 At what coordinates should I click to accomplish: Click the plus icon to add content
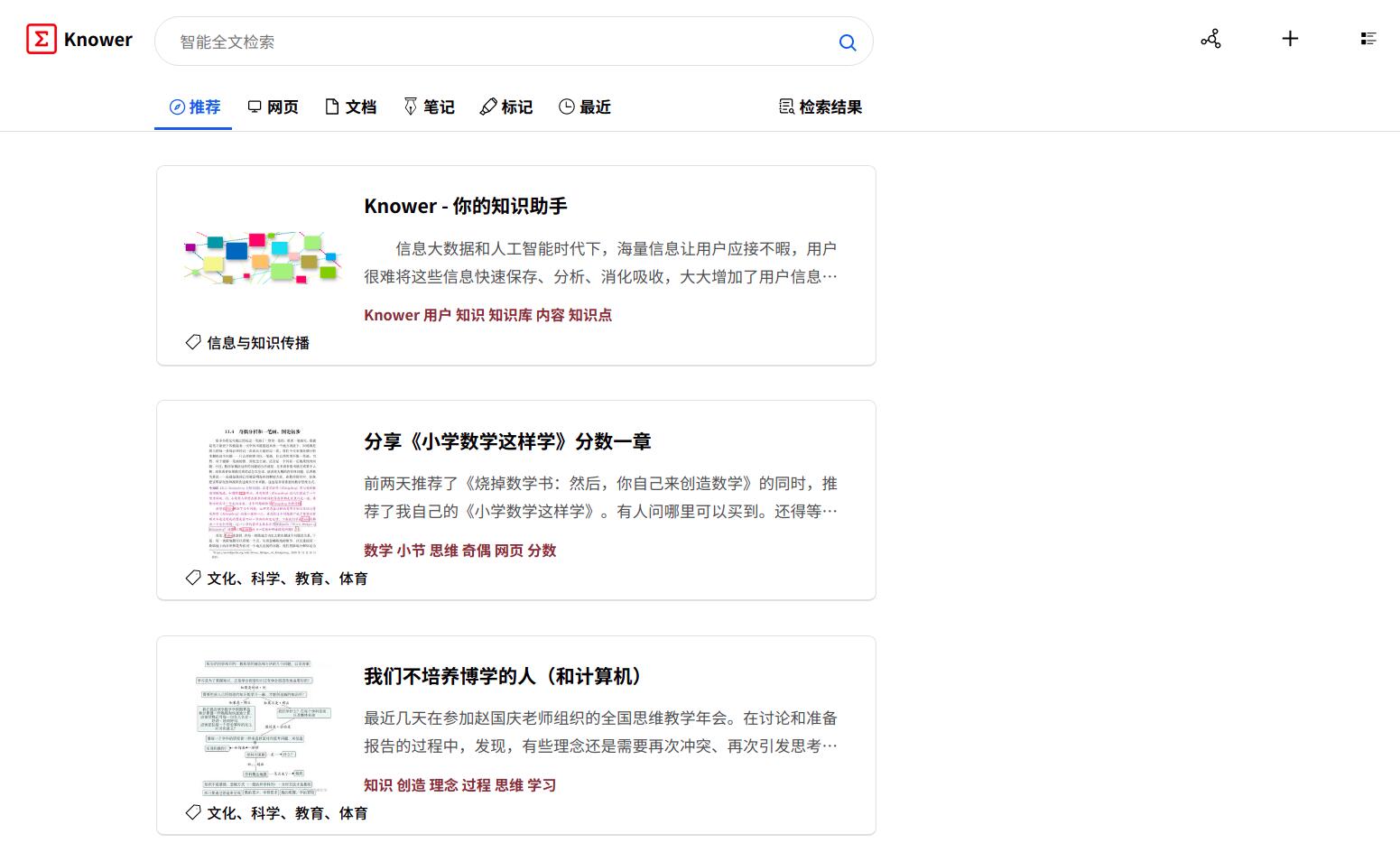(1290, 39)
